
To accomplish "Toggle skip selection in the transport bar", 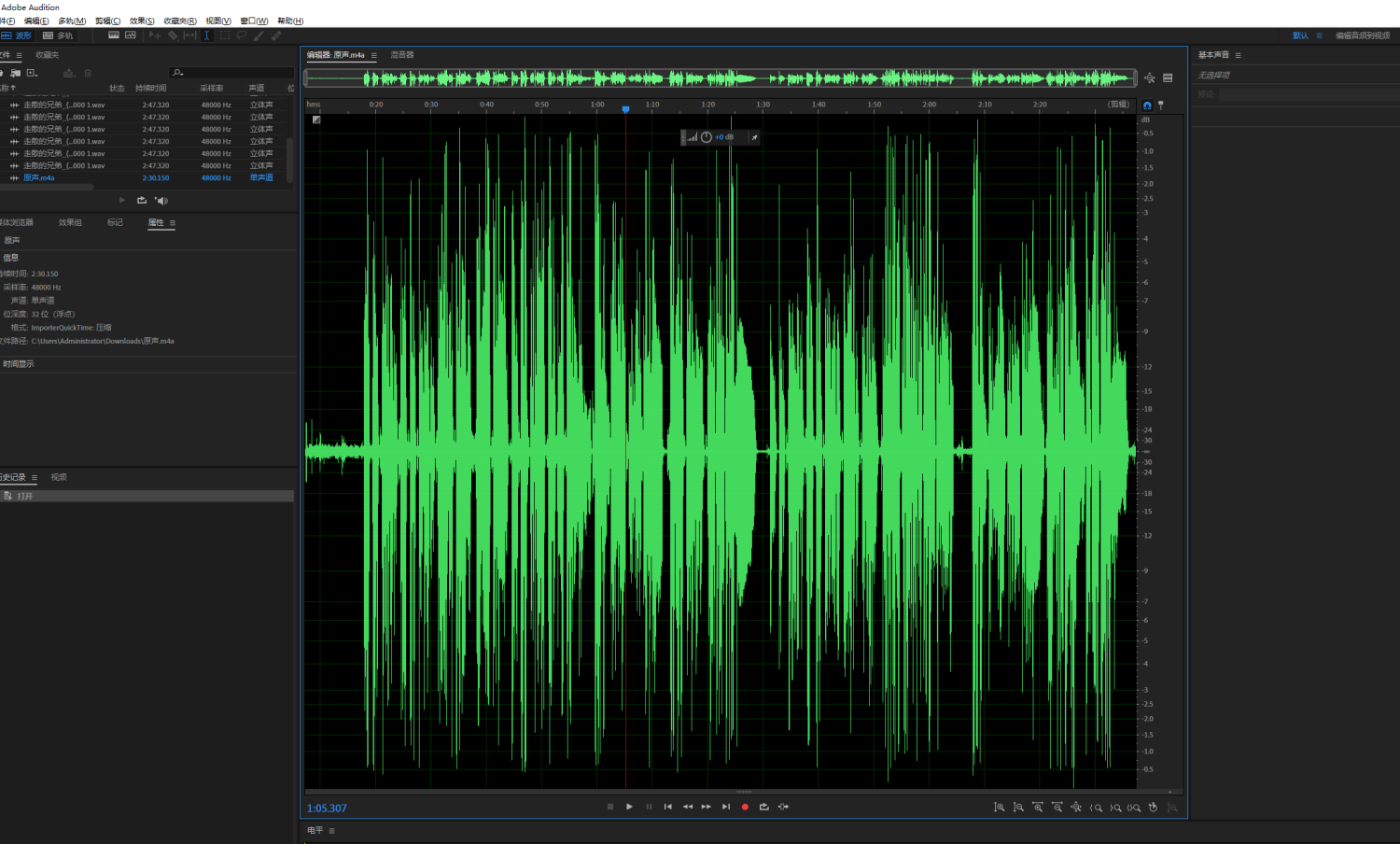I will (783, 807).
